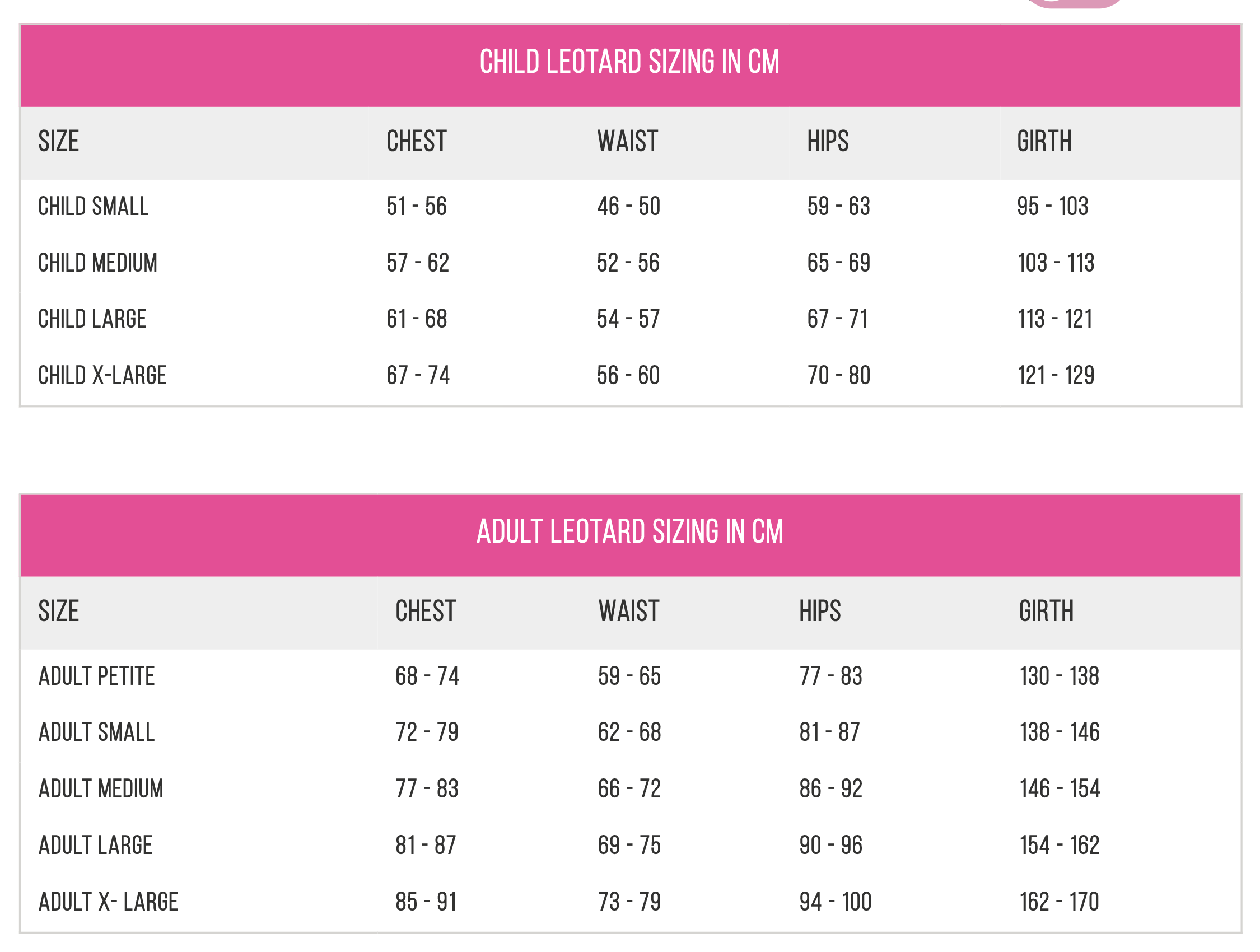Click the Adult Leotard Sizing in CM title
This screenshot has width=1260, height=952.
point(629,531)
